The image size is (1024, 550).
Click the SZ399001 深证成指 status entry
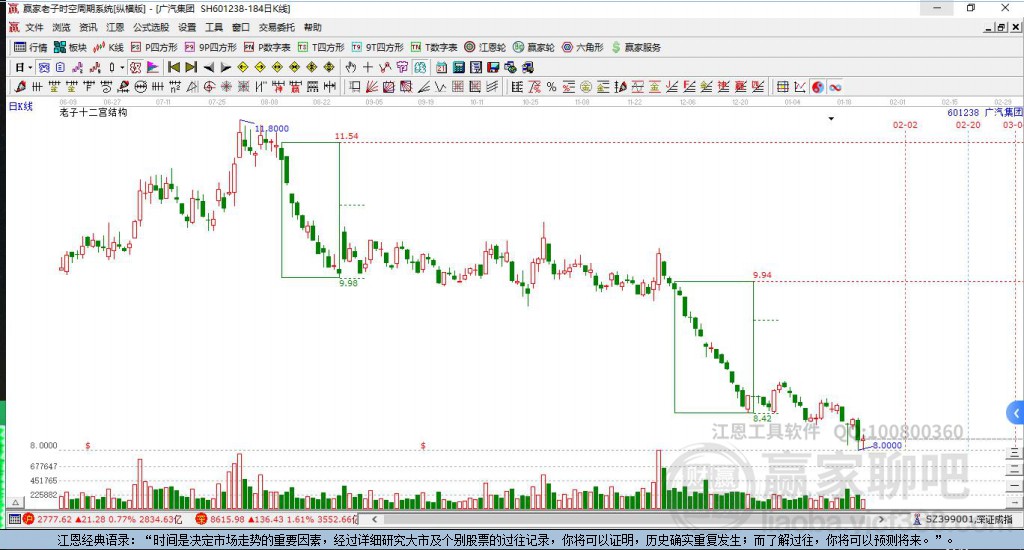click(963, 519)
